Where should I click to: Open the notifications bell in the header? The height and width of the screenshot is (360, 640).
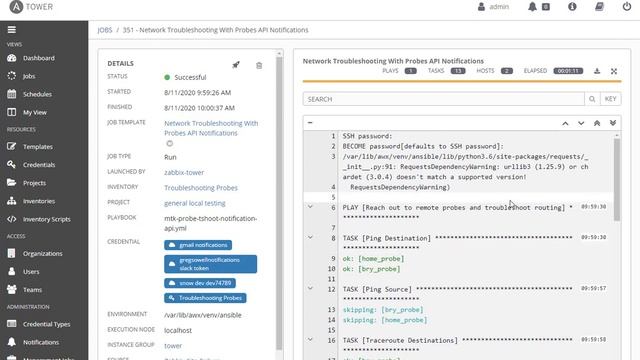pyautogui.click(x=532, y=7)
